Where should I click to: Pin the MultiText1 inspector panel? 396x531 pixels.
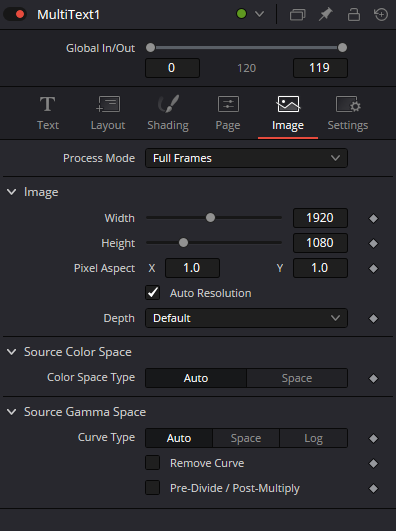click(326, 15)
